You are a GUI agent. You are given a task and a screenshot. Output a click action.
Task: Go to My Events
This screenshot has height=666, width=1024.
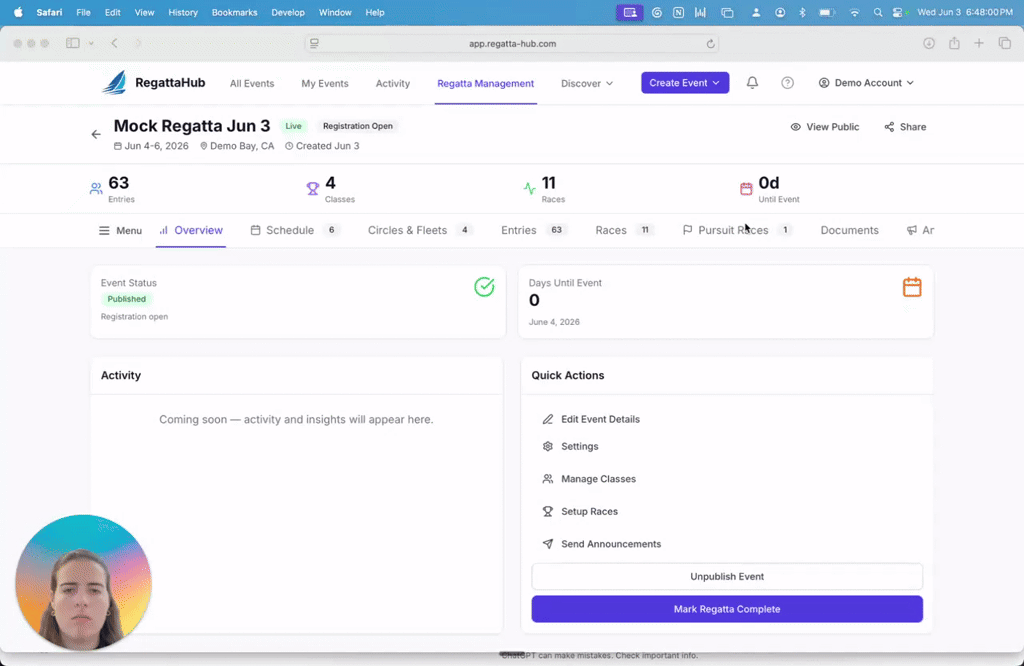coord(325,84)
